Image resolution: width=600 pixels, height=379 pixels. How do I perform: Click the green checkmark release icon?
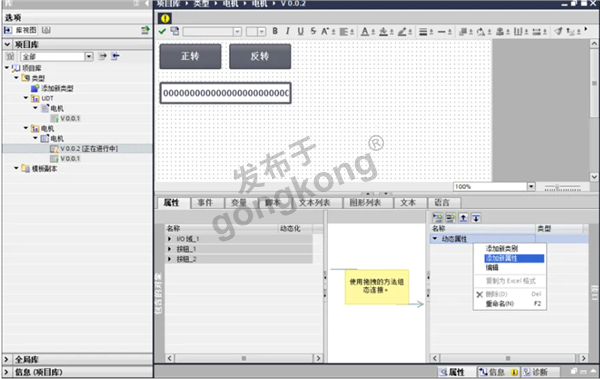[162, 31]
